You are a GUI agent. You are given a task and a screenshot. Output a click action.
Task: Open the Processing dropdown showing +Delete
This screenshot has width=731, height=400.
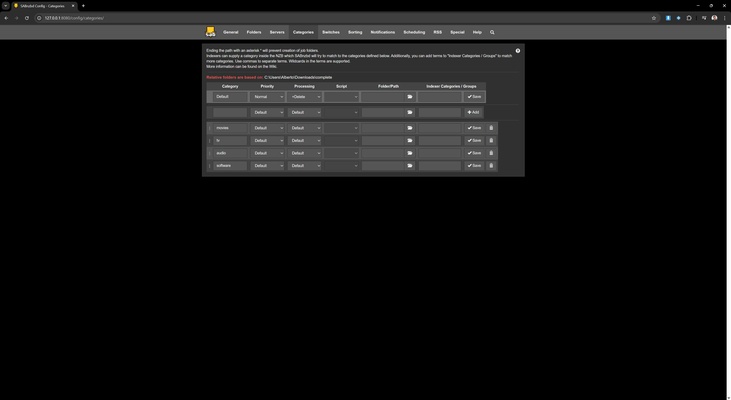[x=304, y=97]
